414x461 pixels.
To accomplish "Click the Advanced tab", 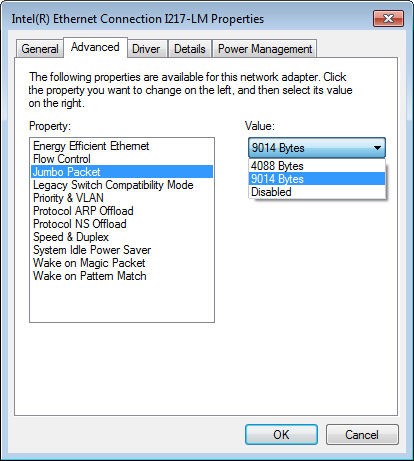I will click(95, 47).
